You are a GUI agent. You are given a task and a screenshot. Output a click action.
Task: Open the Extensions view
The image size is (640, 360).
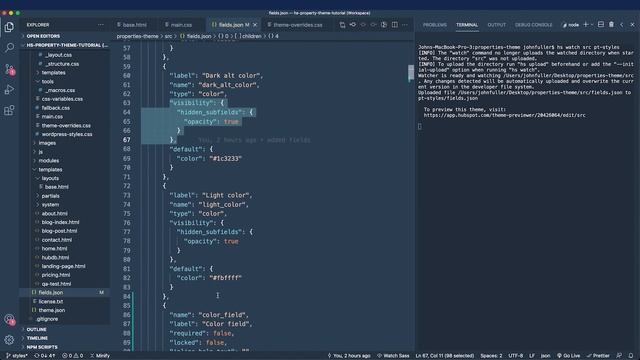(9, 110)
